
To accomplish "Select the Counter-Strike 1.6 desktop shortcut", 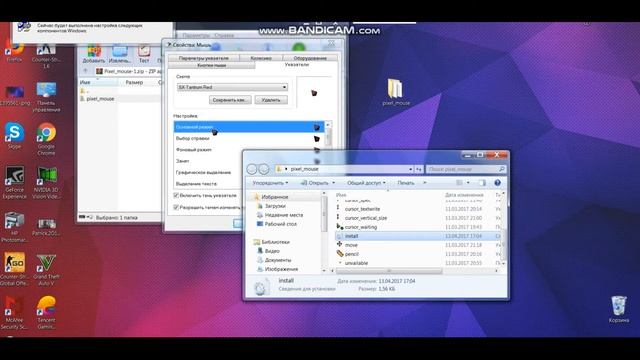I will 46,55.
